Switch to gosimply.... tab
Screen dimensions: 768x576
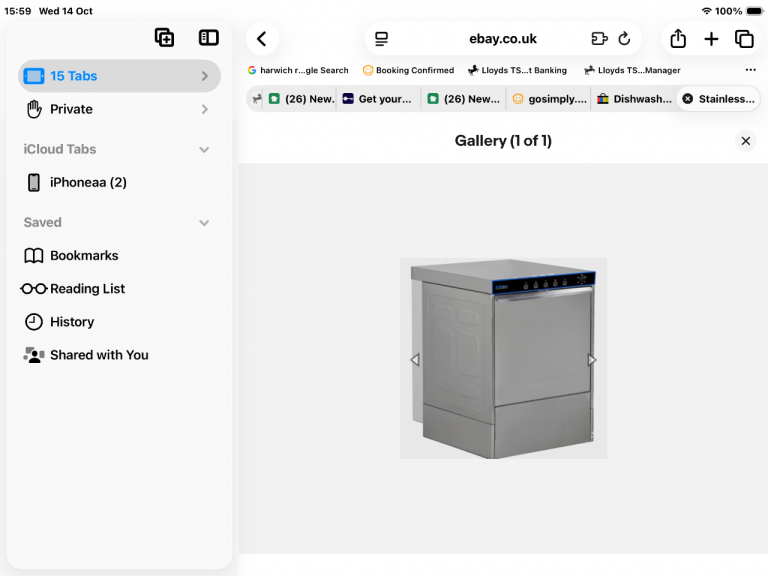[549, 99]
